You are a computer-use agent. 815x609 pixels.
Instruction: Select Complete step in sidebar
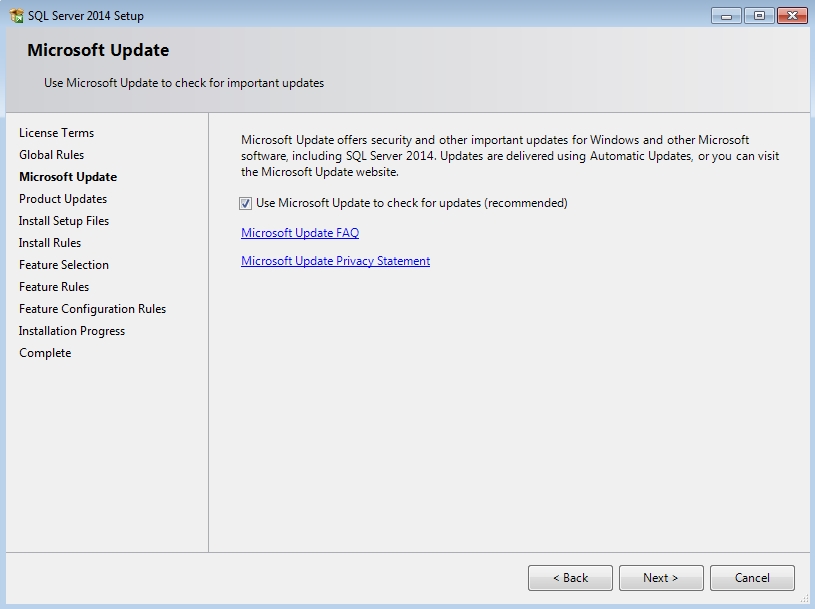[x=45, y=353]
